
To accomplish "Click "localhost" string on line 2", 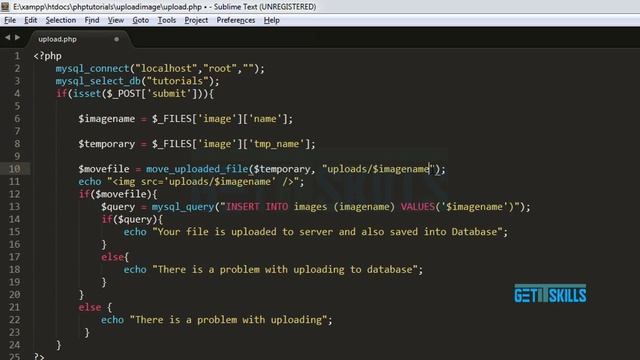I will point(166,69).
